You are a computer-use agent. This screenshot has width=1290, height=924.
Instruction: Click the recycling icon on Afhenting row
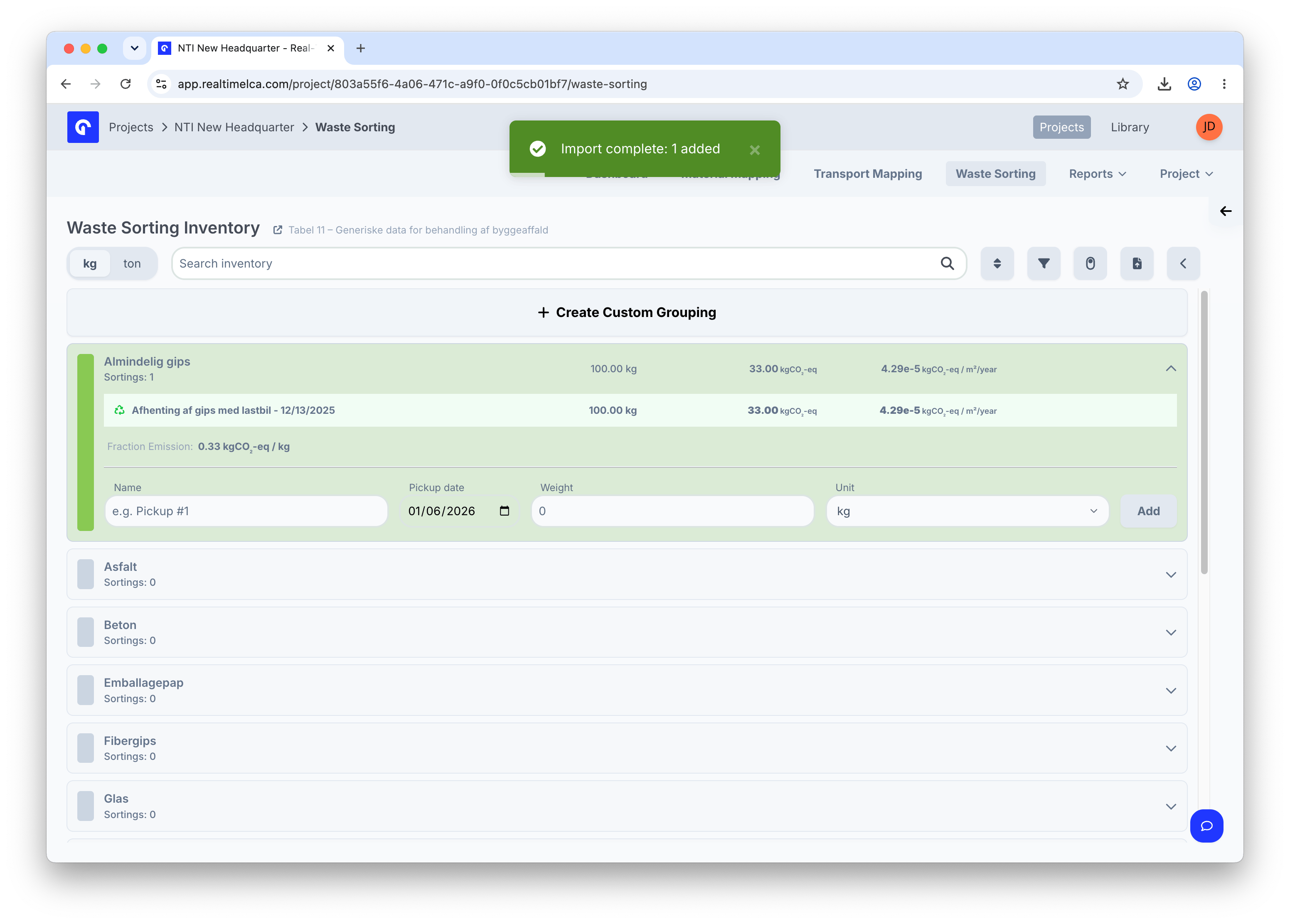119,410
